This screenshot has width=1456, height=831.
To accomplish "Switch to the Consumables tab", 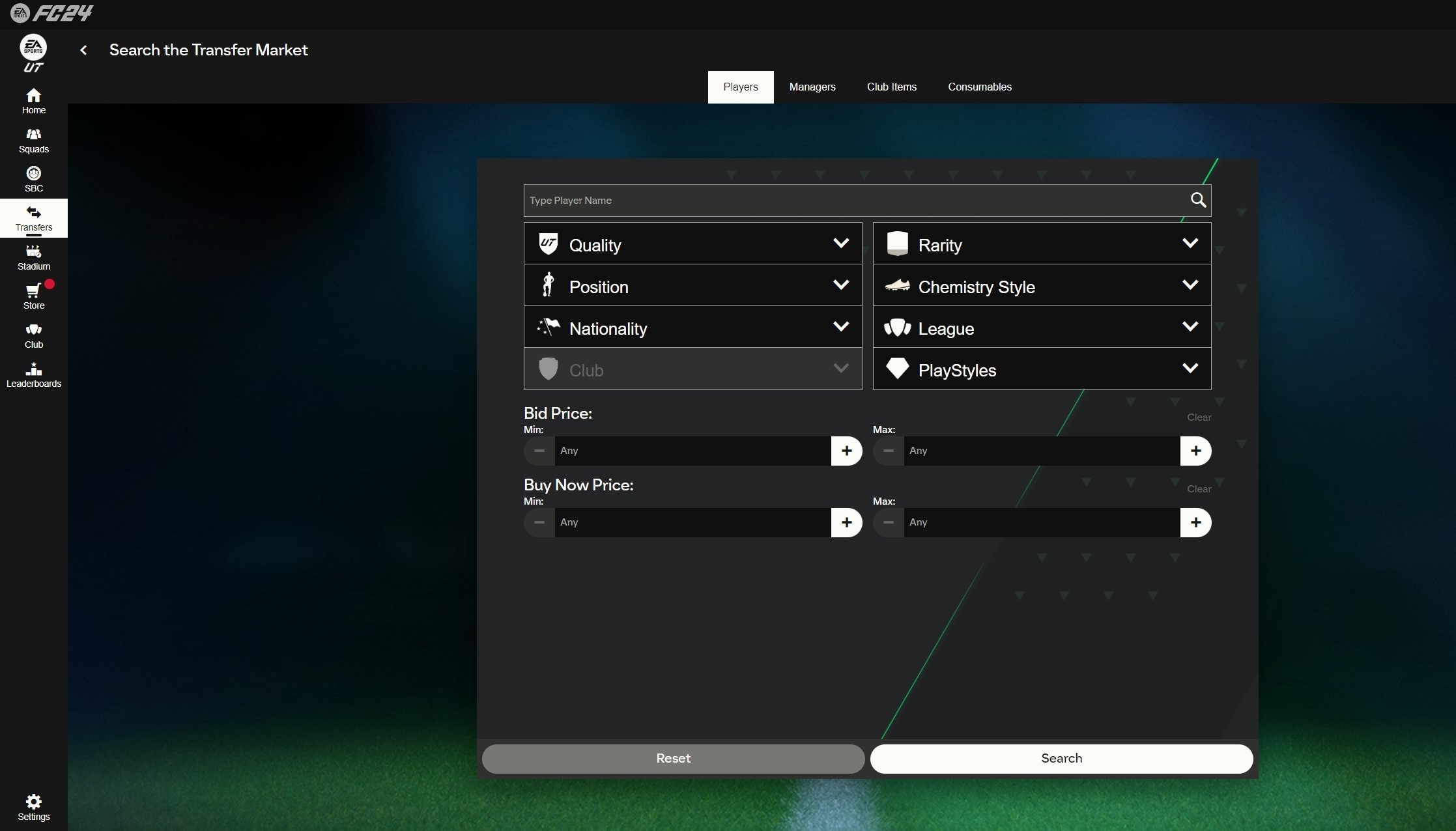I will click(x=980, y=87).
